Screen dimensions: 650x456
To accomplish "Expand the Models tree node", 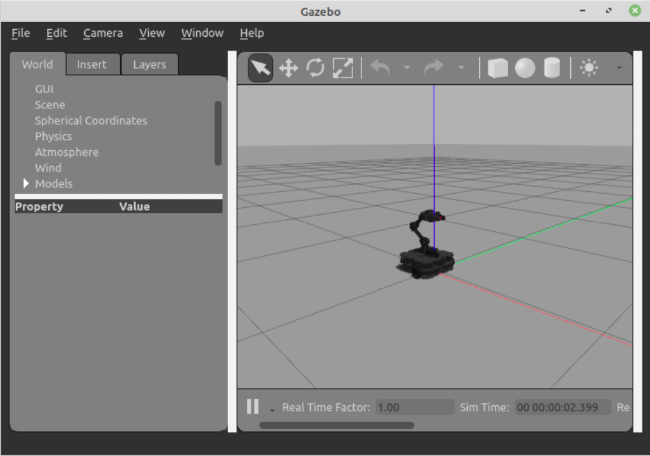I will (x=26, y=183).
